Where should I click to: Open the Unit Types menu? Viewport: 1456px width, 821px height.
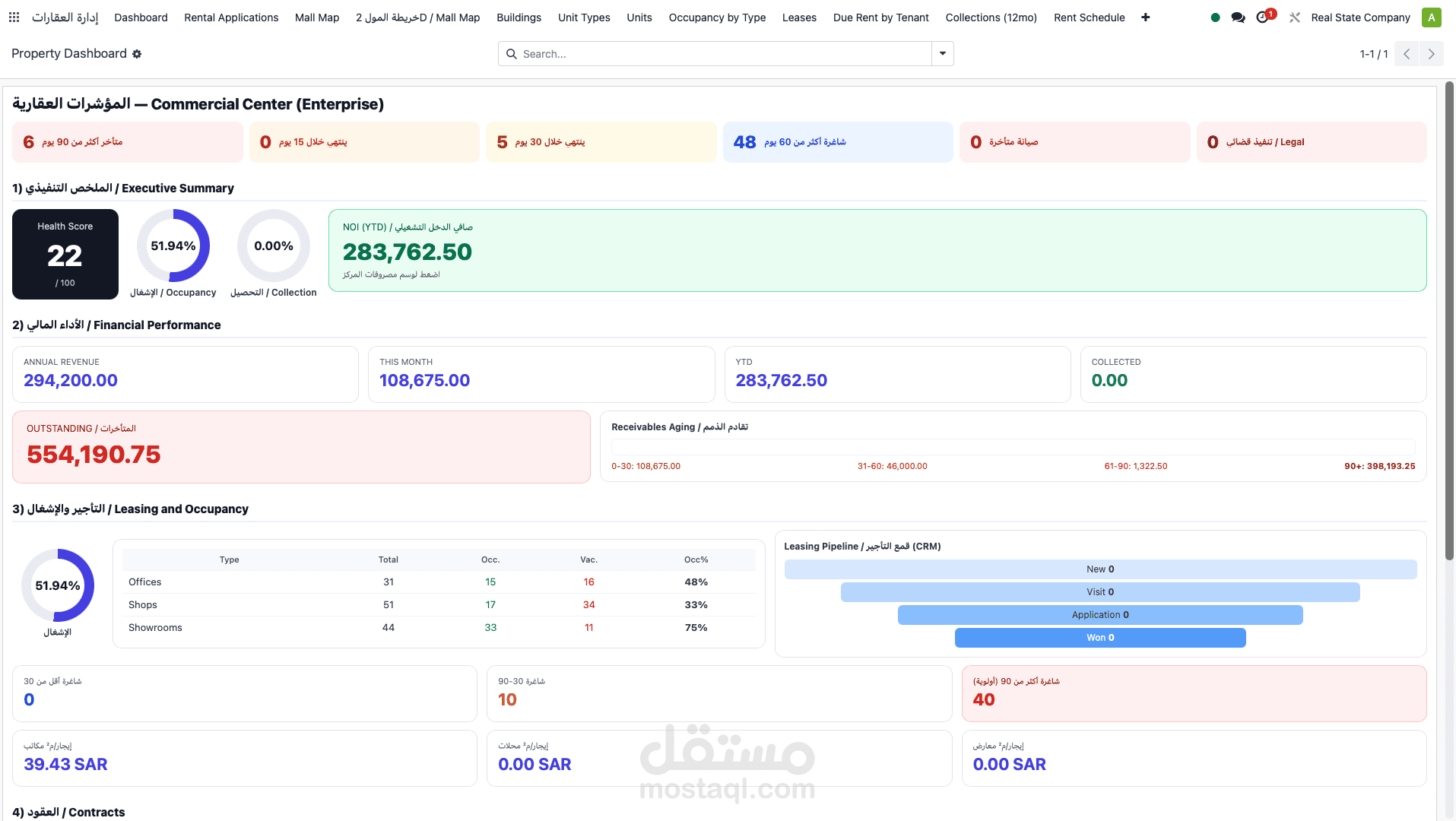584,17
